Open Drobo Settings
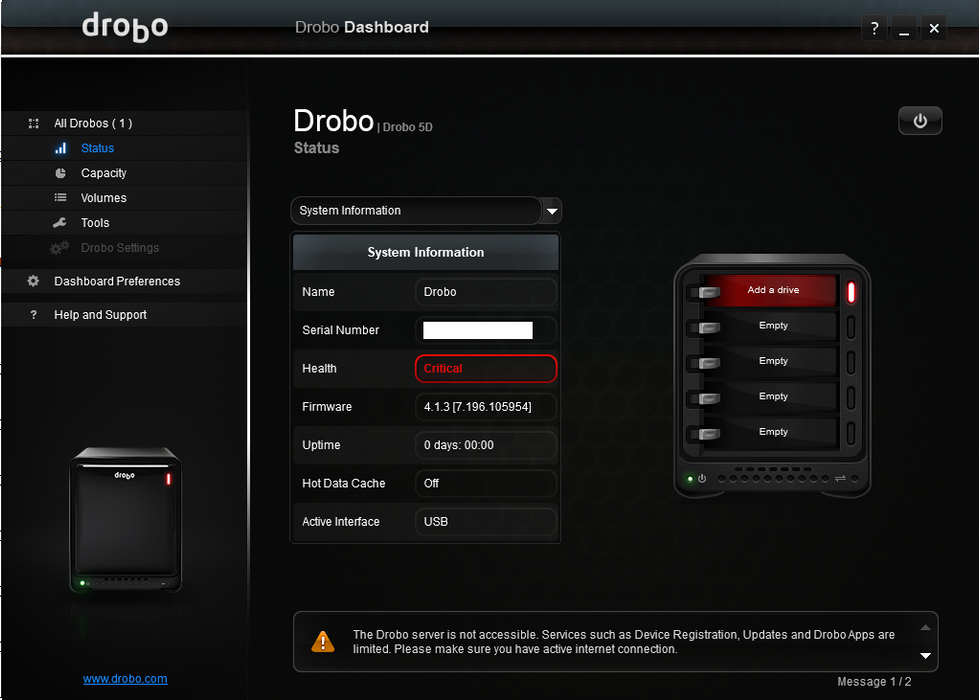This screenshot has height=700, width=979. click(120, 248)
